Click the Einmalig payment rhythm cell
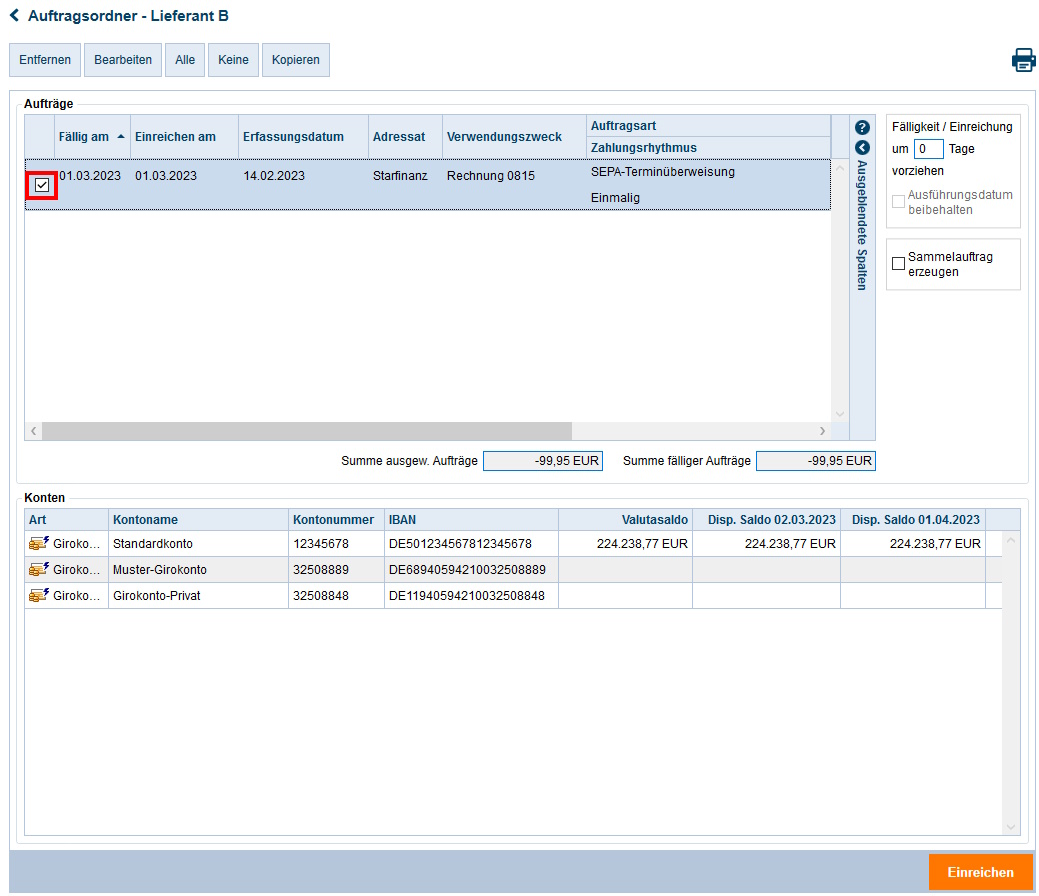This screenshot has height=896, width=1039. [616, 197]
